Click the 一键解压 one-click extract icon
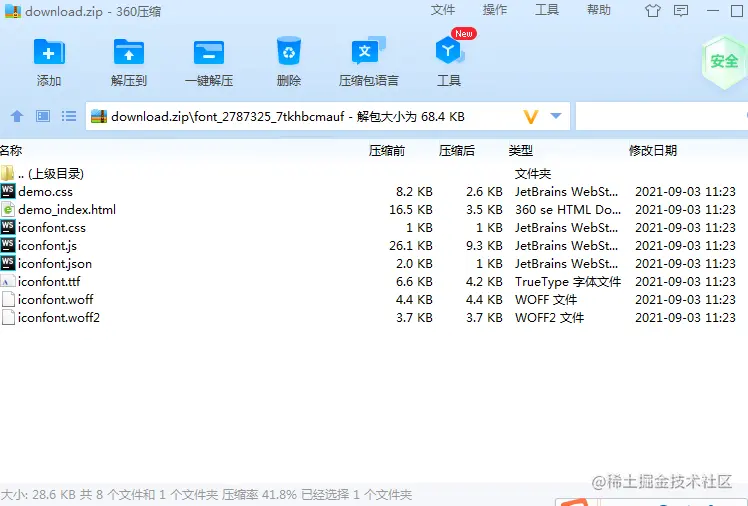Screen dimensions: 748x506 209,52
